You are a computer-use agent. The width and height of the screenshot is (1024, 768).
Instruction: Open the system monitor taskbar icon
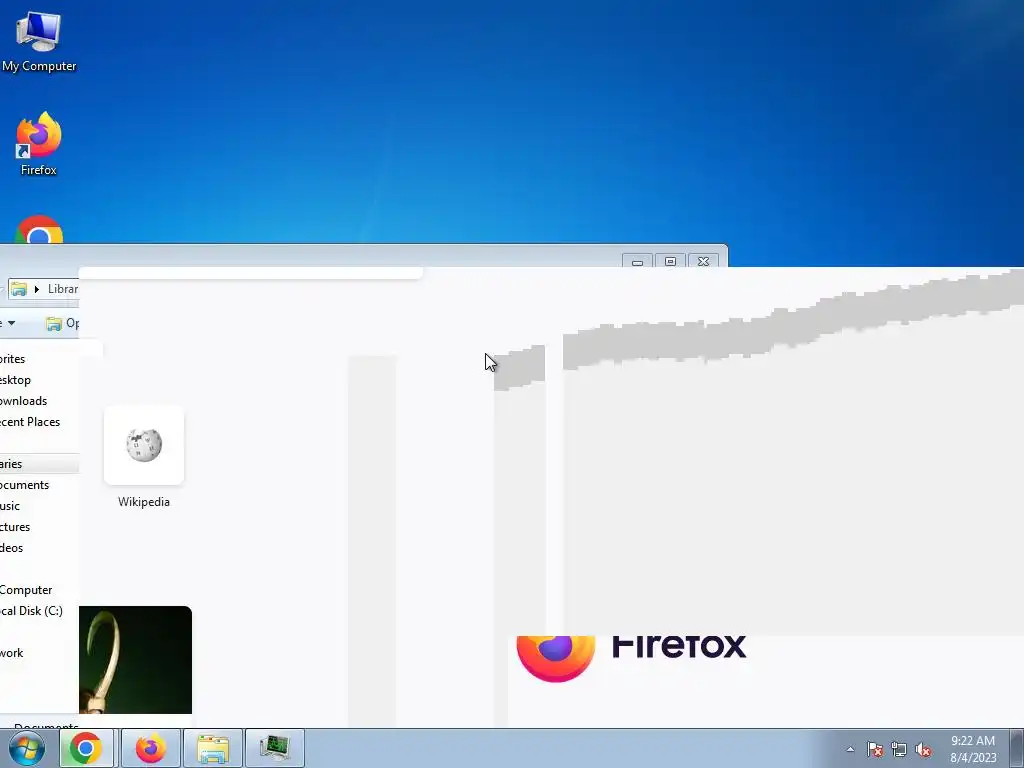[x=275, y=748]
